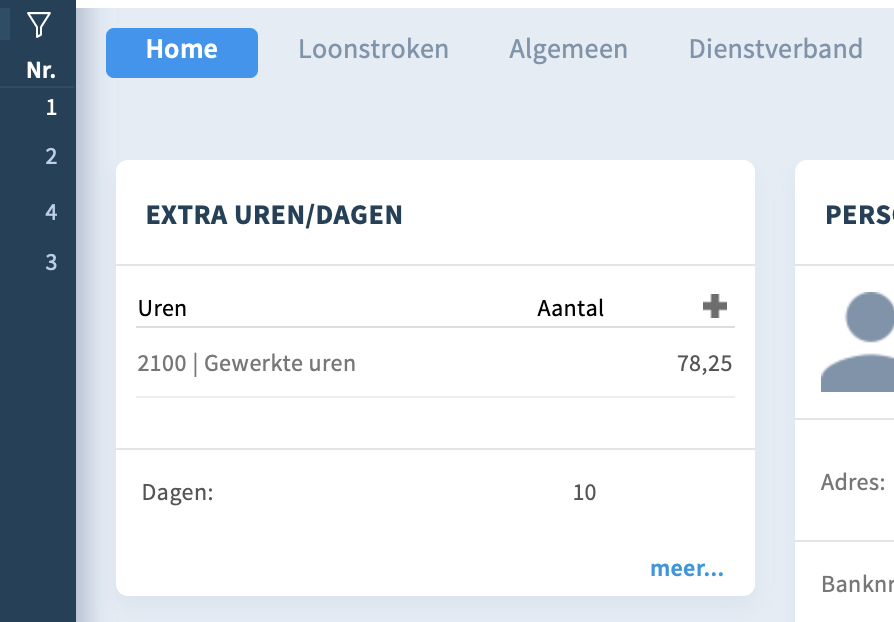The image size is (894, 622).
Task: Open the meer... link for extra days
Action: coord(687,568)
